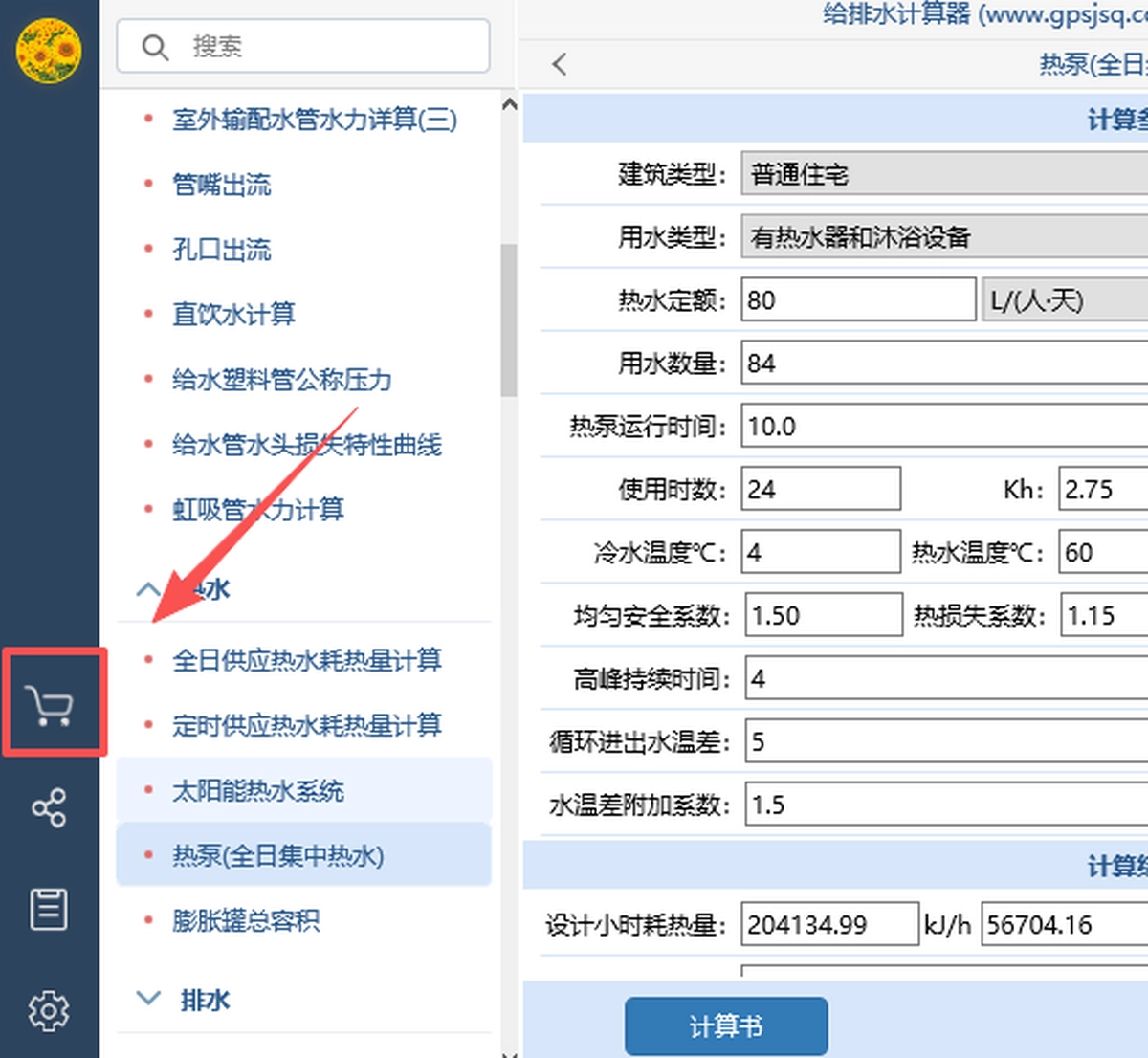Select 太阳能热水系统 in the list
The width and height of the screenshot is (1148, 1058).
[258, 791]
